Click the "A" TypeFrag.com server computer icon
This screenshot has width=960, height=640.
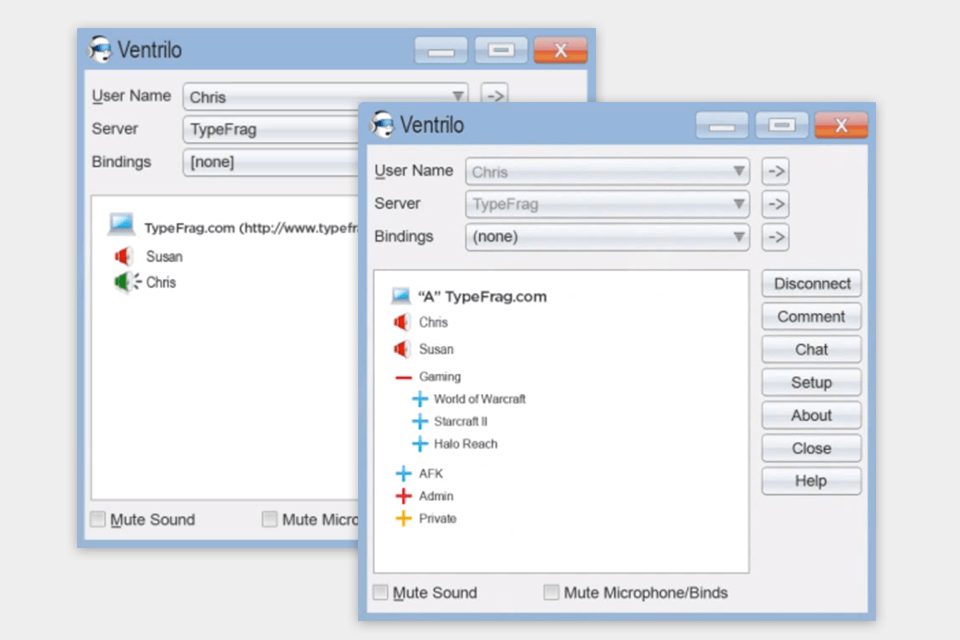402,296
